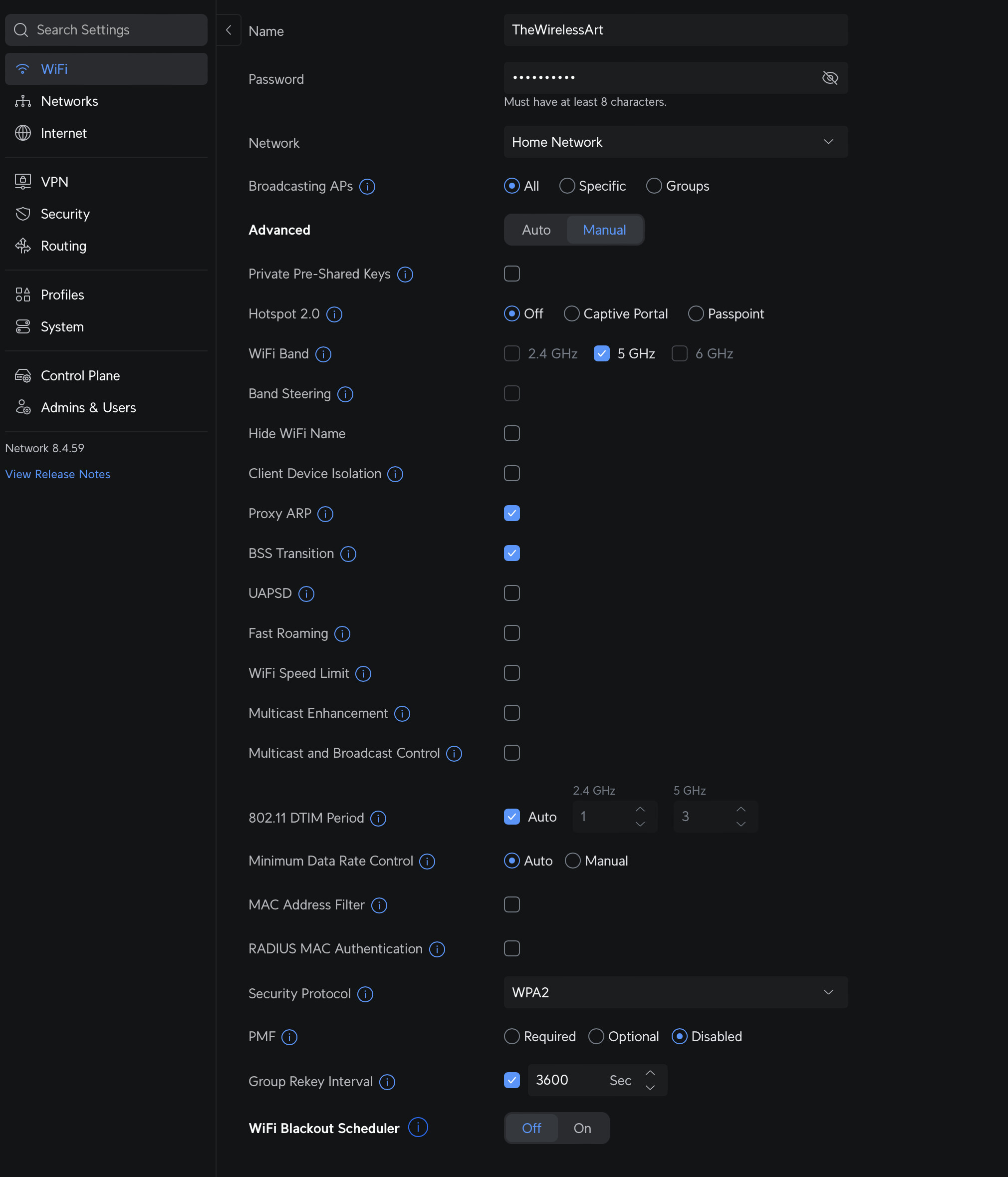This screenshot has width=1008, height=1177.
Task: Click the Broadcasting APs info icon
Action: (x=367, y=186)
